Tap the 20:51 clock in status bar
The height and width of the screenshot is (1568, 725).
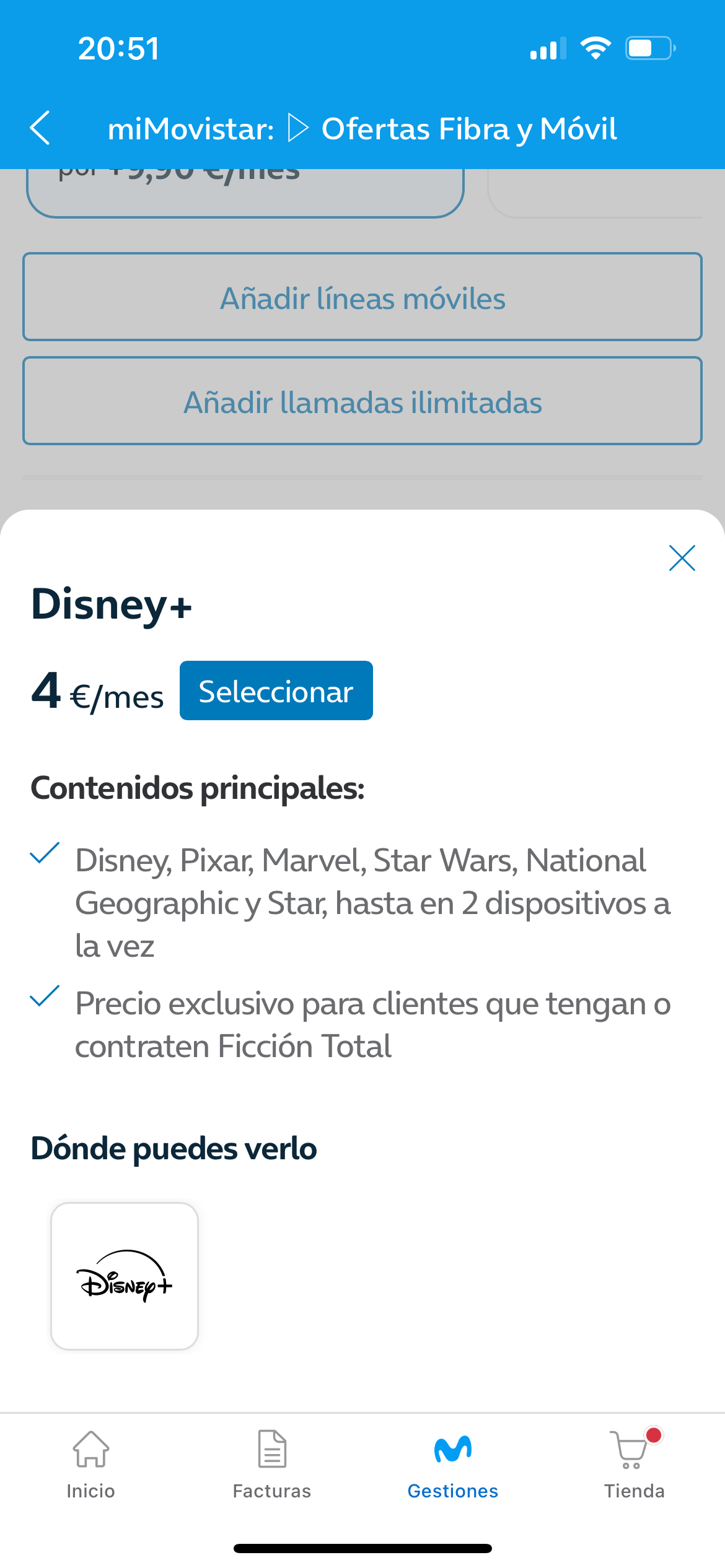pyautogui.click(x=118, y=48)
